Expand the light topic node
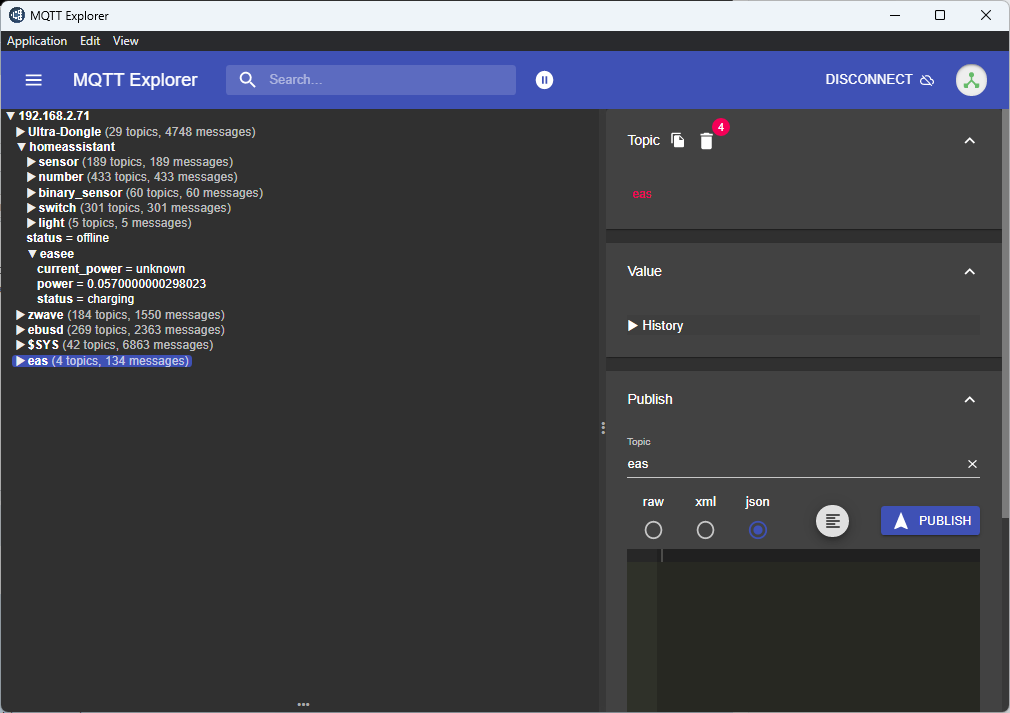This screenshot has width=1010, height=713. tap(31, 223)
